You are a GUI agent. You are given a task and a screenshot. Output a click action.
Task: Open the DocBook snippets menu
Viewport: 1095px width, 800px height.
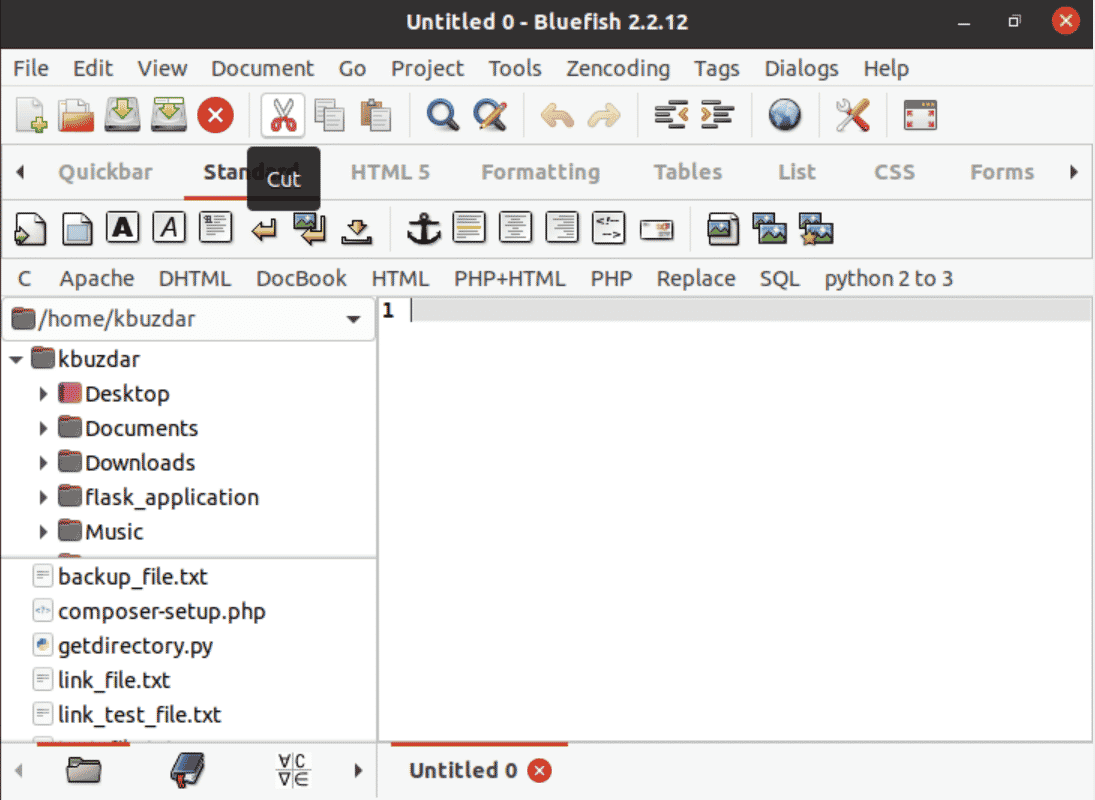pos(301,279)
